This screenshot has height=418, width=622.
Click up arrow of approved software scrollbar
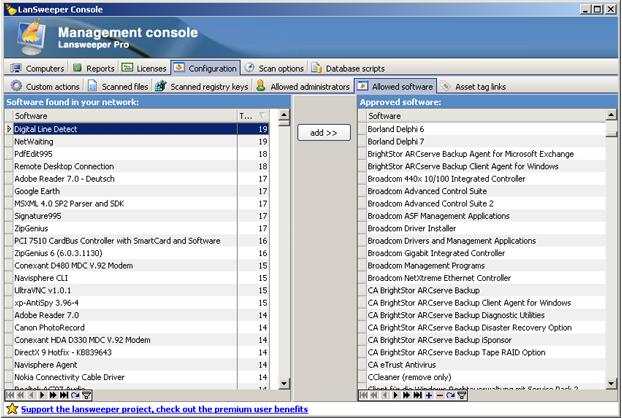(611, 115)
